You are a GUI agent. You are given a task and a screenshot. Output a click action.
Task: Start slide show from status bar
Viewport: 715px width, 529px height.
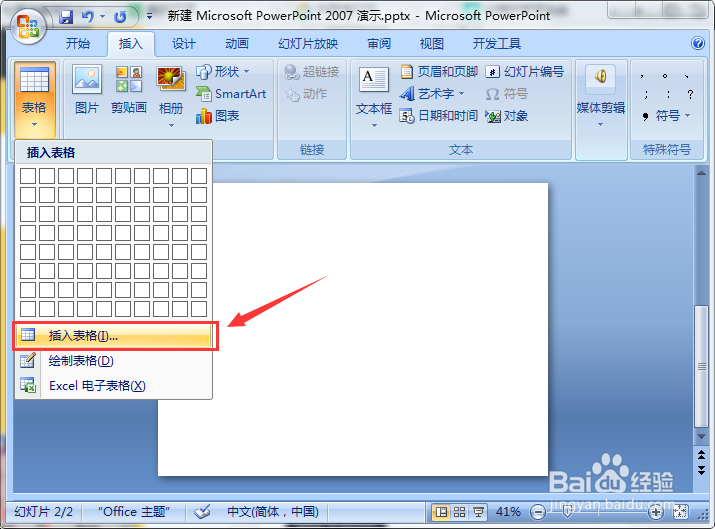coord(478,512)
